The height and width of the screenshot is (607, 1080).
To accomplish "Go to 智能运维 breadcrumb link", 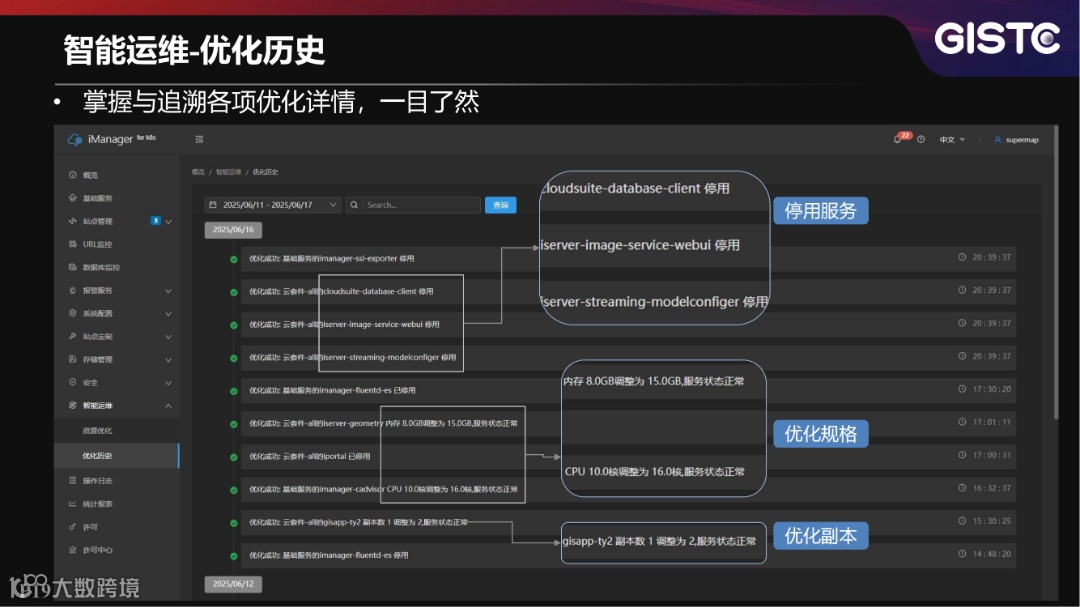I will point(229,172).
